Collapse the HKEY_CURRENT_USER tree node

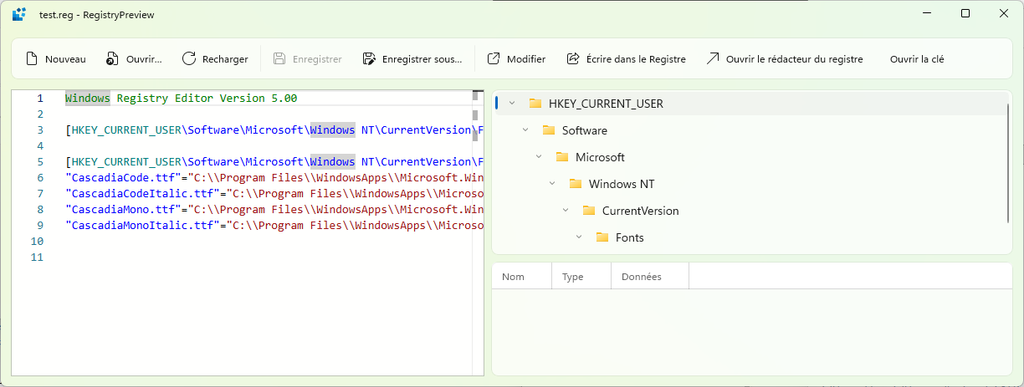click(x=512, y=103)
